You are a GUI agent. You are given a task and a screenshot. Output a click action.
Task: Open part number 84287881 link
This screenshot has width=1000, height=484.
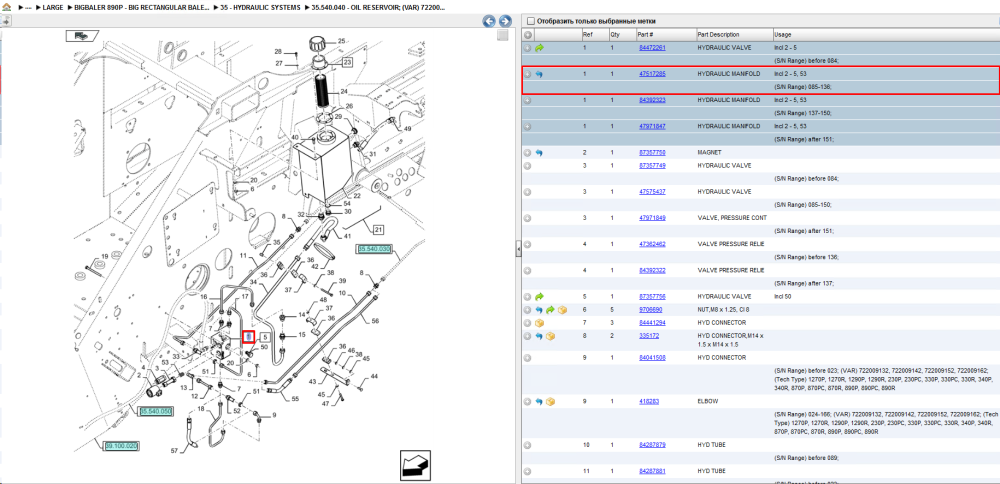point(652,471)
